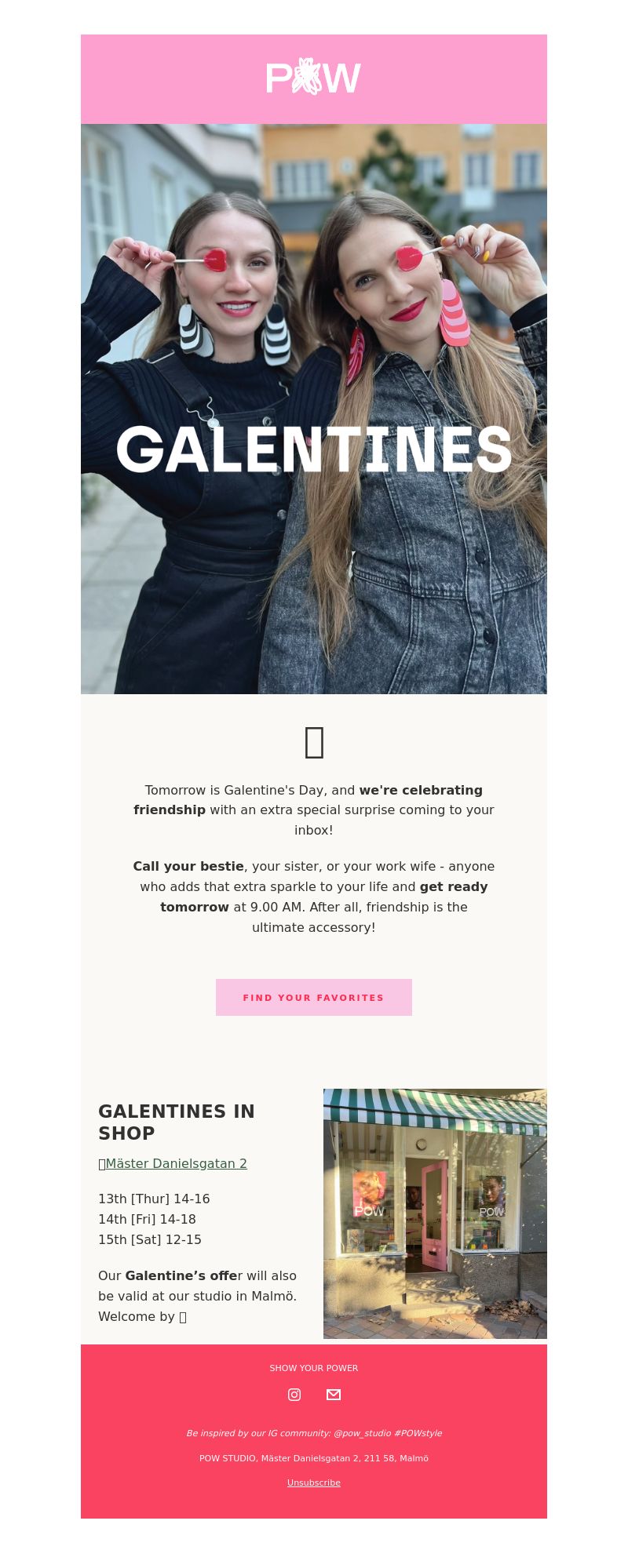The image size is (628, 1568).
Task: Click the POW logo in pink header
Action: (x=313, y=78)
